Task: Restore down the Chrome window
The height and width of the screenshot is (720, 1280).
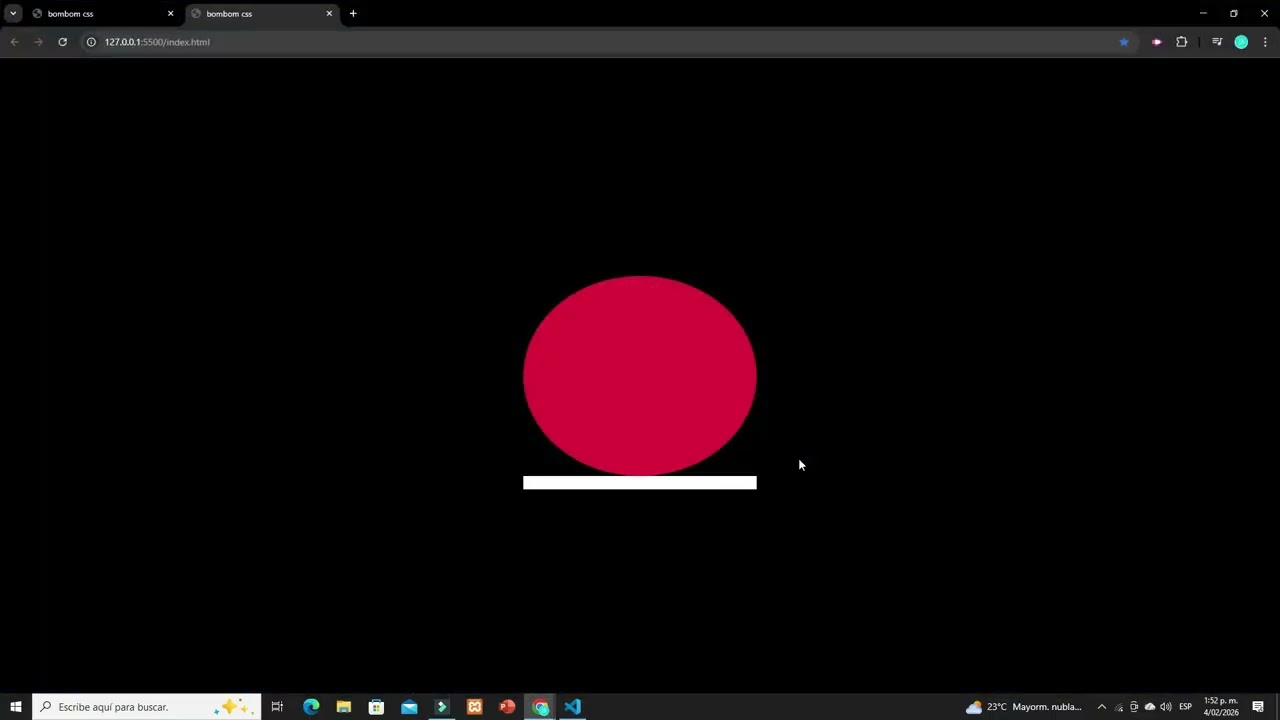Action: tap(1234, 14)
